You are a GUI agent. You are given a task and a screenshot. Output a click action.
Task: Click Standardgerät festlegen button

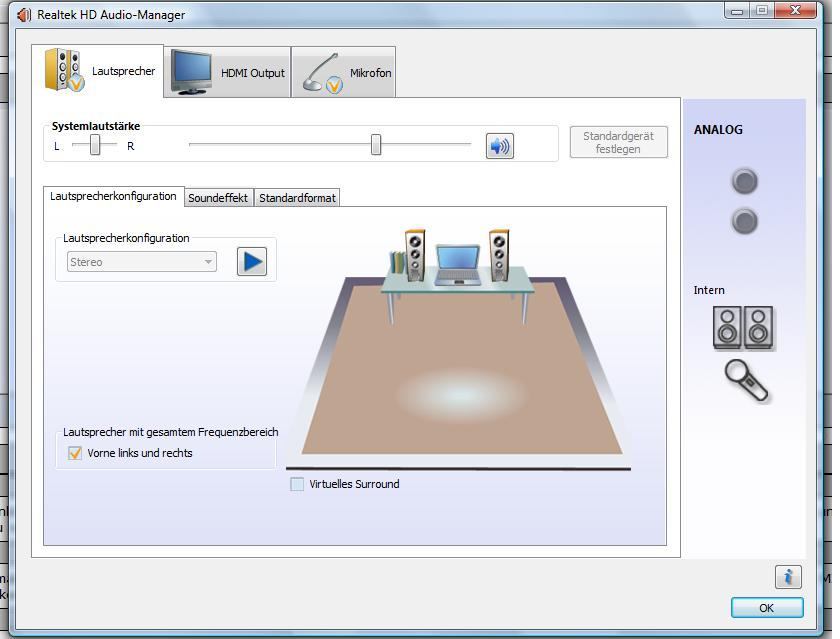618,142
